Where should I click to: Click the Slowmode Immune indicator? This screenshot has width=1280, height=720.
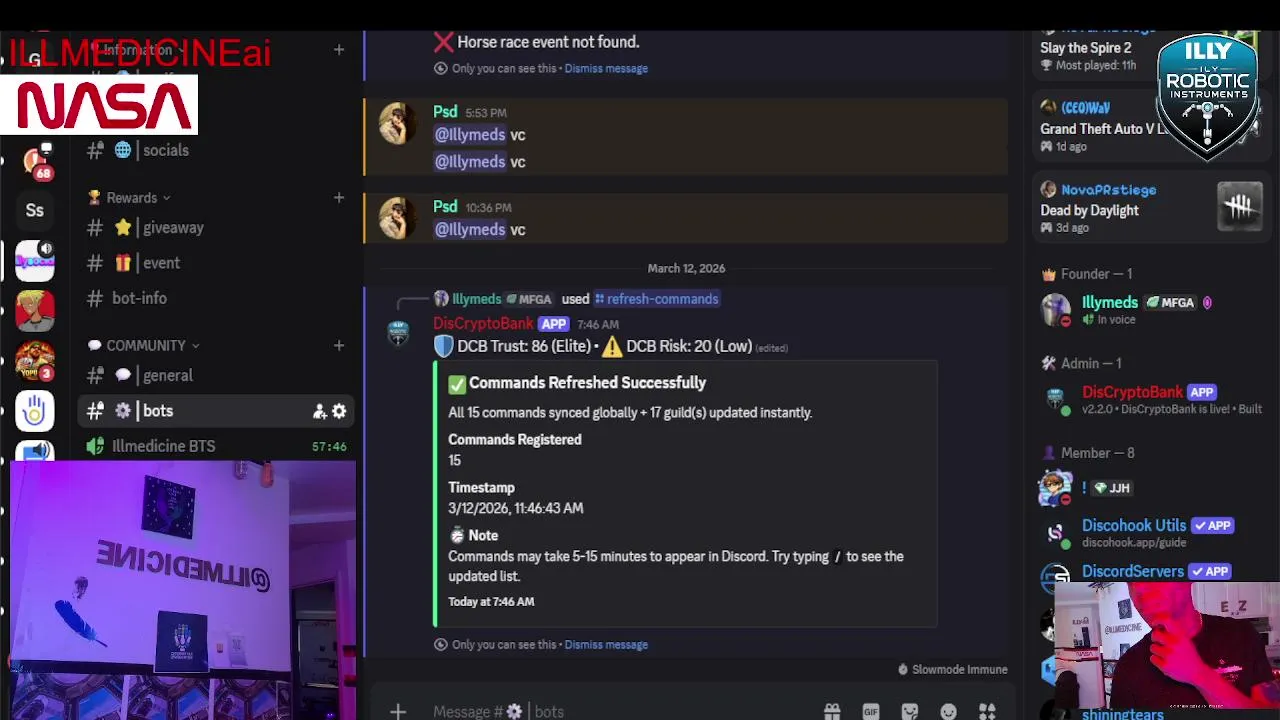coord(952,670)
